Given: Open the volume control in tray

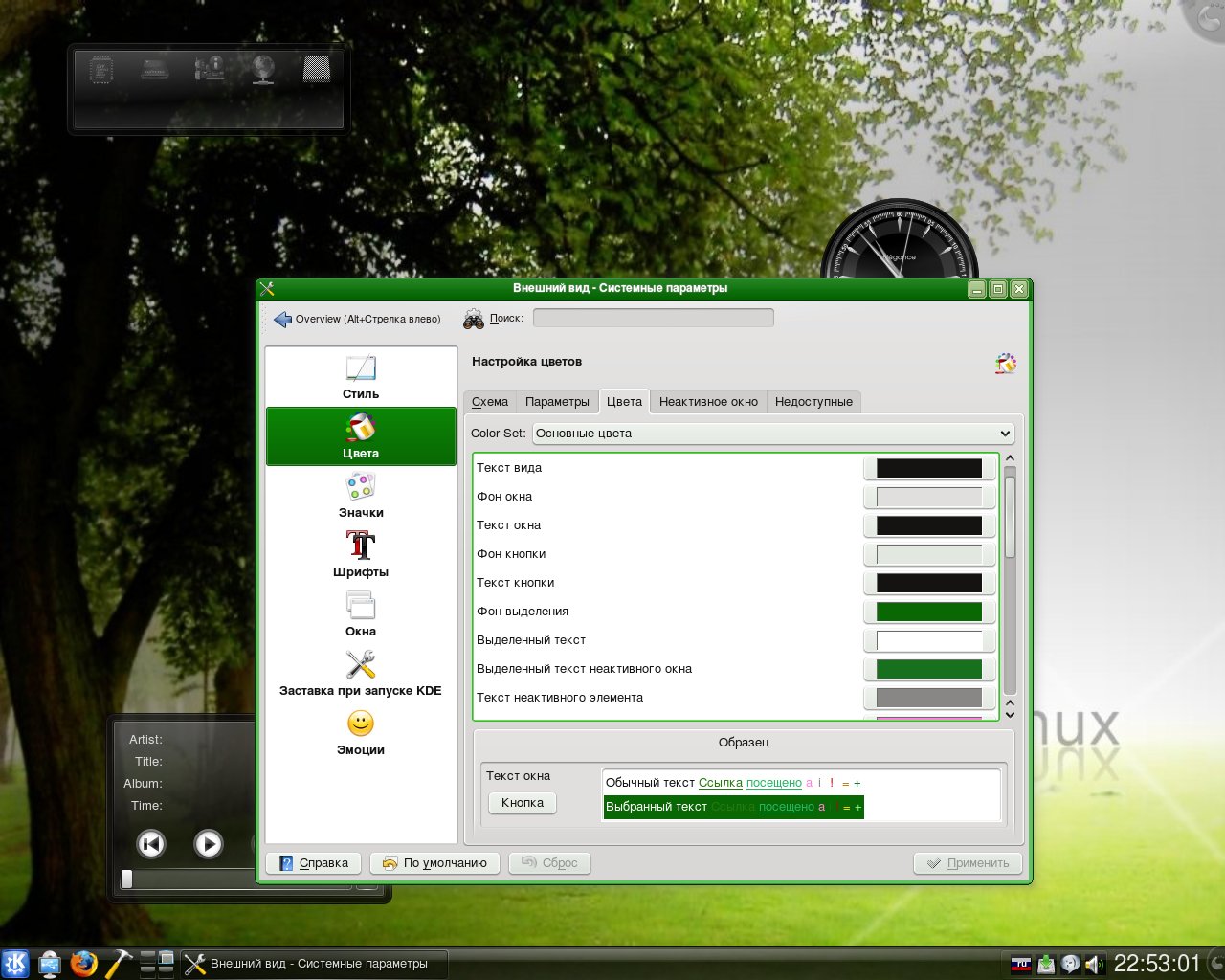Looking at the screenshot, I should (x=1096, y=964).
